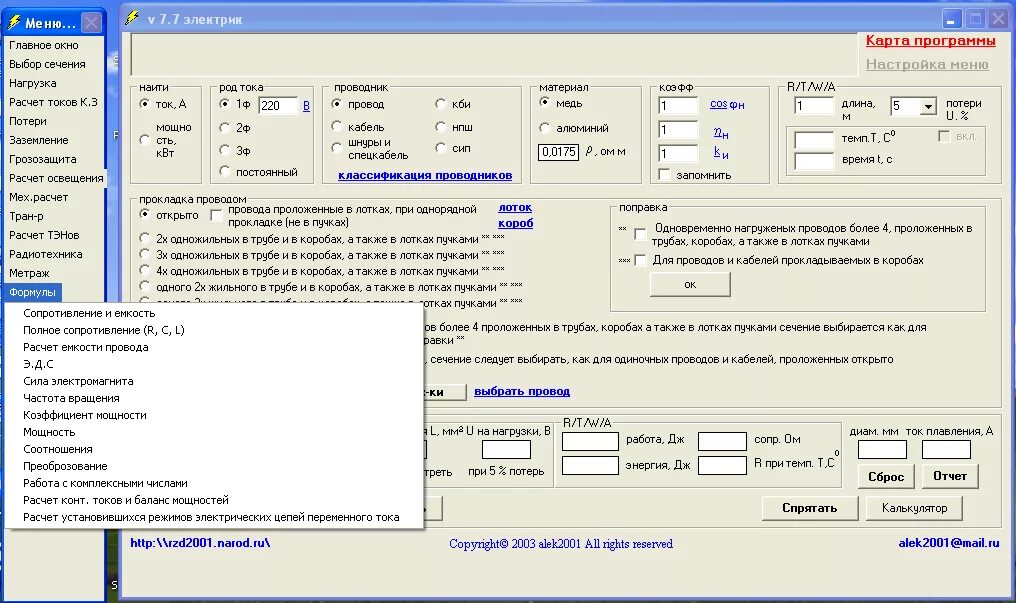
Task: Choose Соотношения submenu item
Action: pos(58,449)
